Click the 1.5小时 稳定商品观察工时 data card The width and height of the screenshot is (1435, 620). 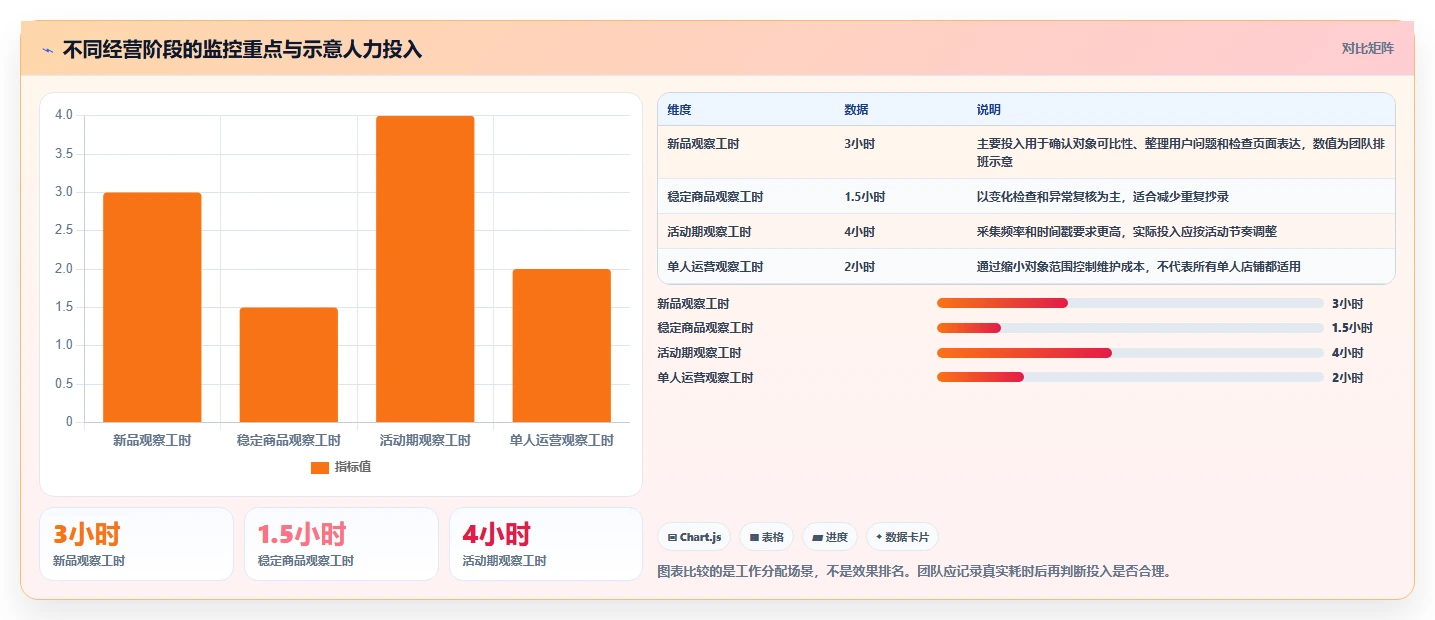click(x=341, y=544)
